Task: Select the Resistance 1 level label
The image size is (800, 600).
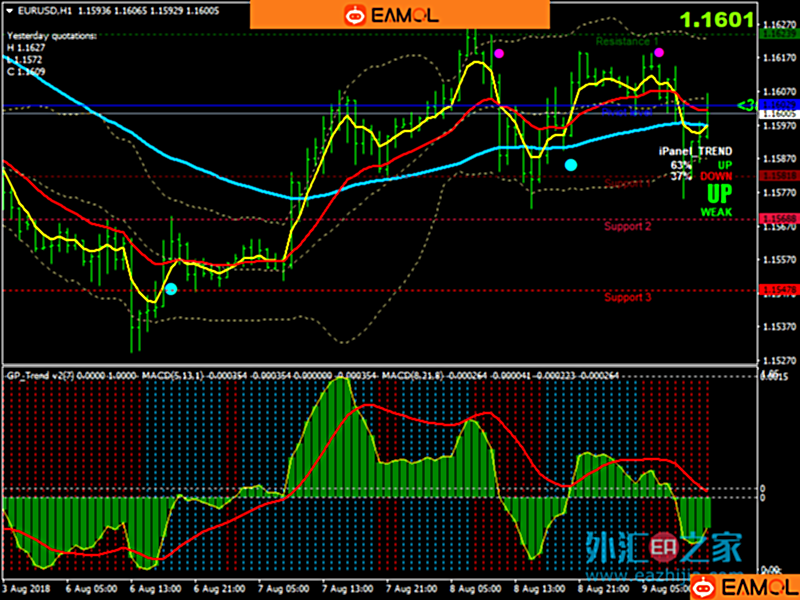Action: click(627, 41)
